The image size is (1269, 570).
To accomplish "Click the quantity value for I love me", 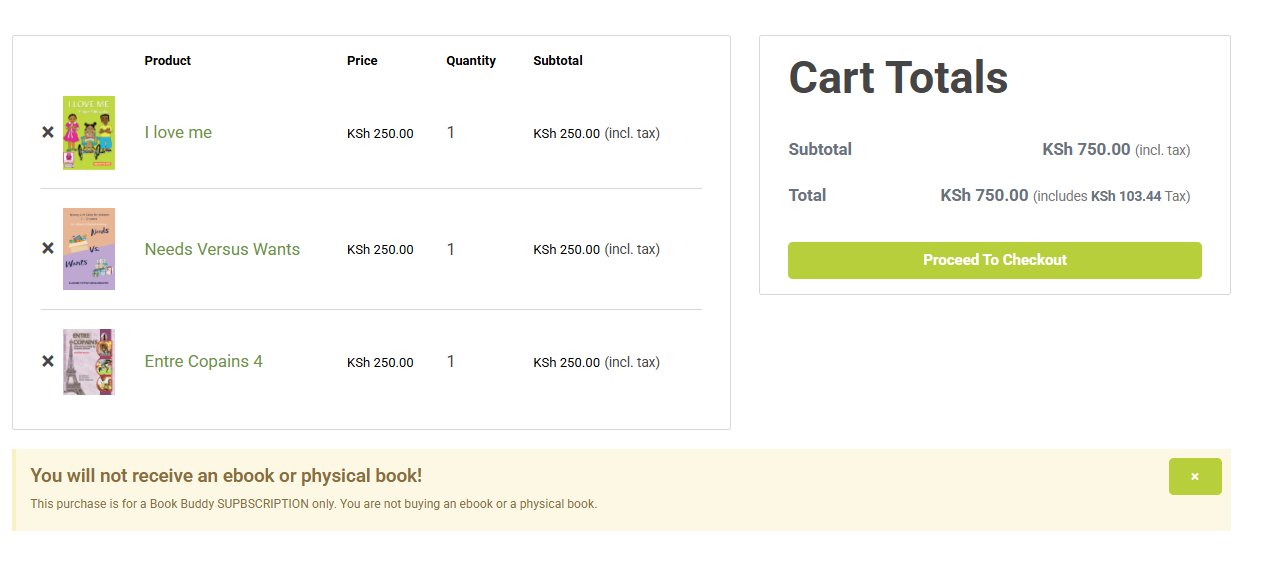I will [451, 132].
